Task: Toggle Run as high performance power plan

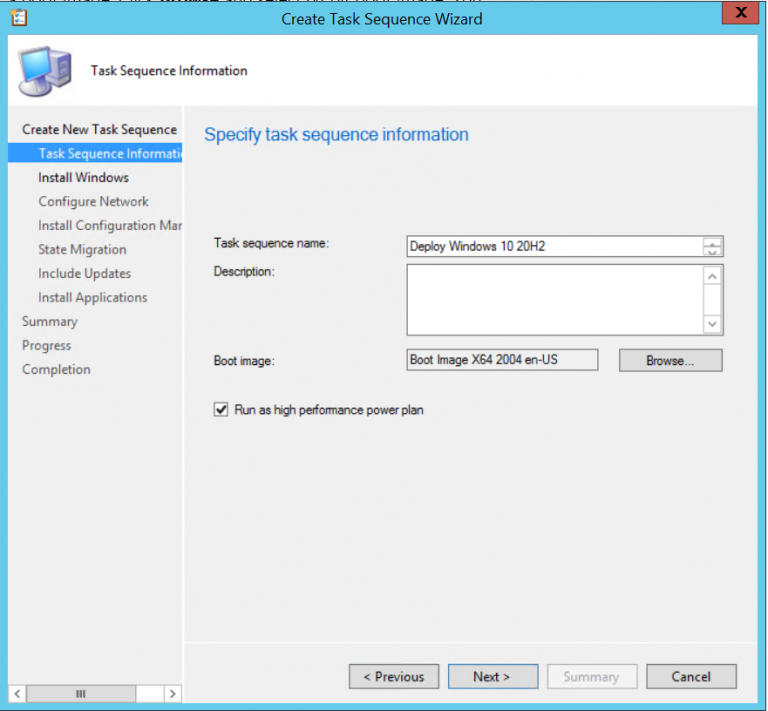Action: click(221, 410)
